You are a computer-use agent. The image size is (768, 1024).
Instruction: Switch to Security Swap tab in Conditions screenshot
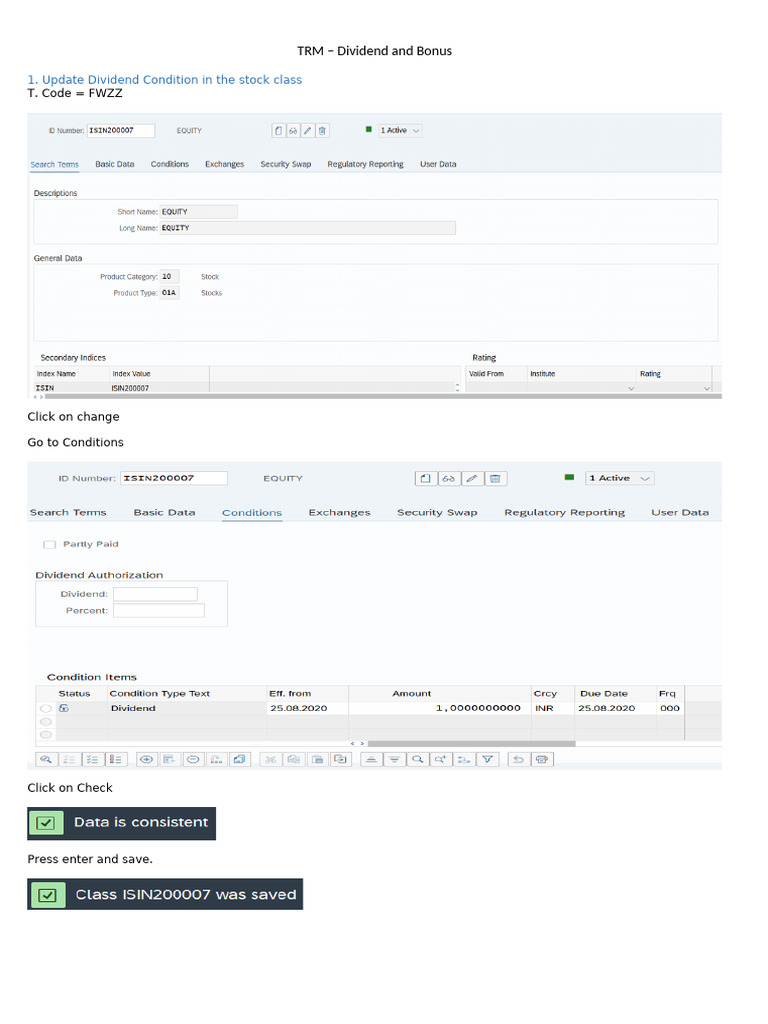pyautogui.click(x=438, y=513)
